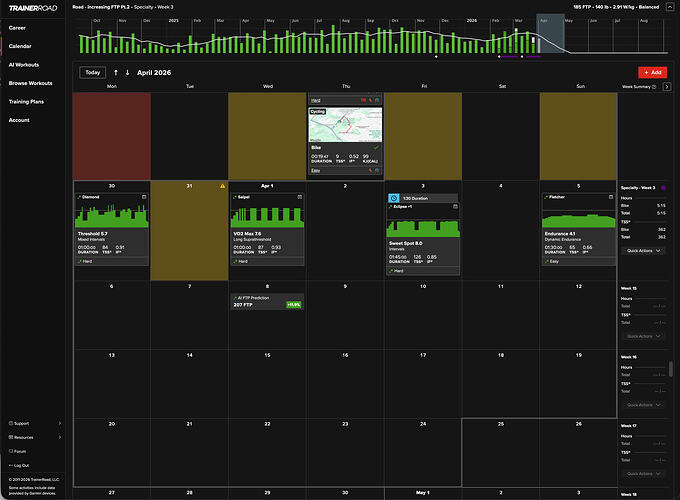Select the April 2026 month heading
The image size is (680, 500).
click(x=154, y=72)
